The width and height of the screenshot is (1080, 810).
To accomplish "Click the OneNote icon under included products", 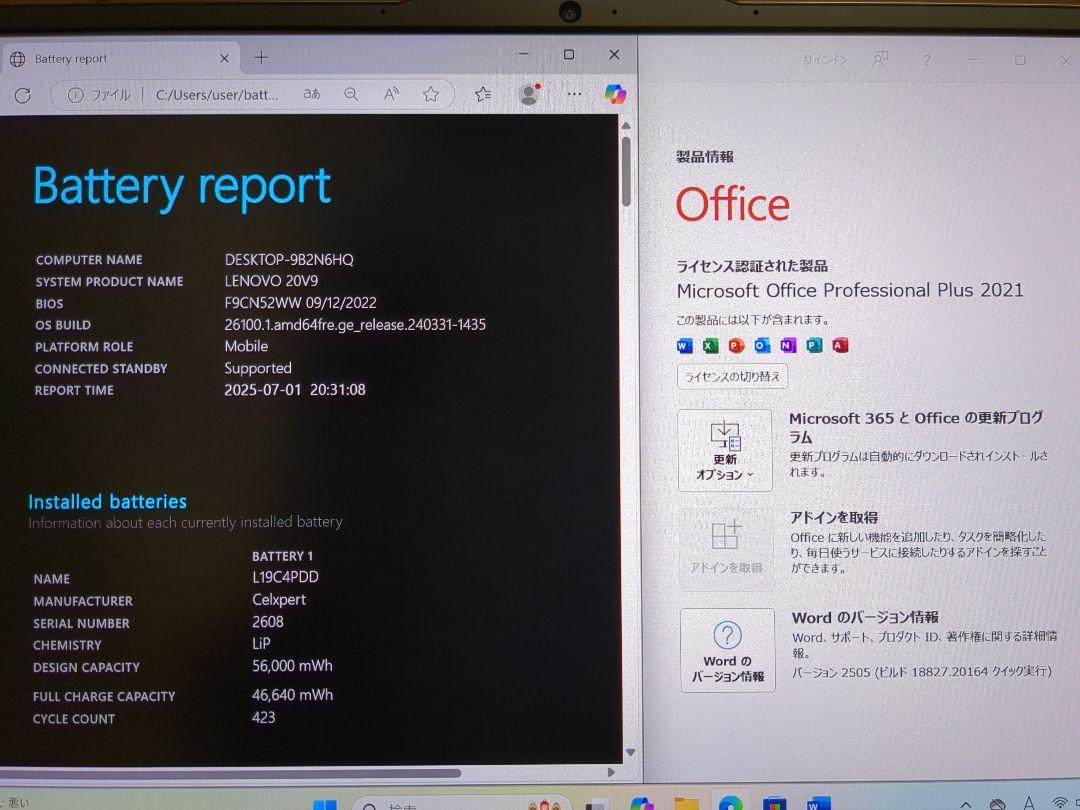I will click(x=788, y=345).
